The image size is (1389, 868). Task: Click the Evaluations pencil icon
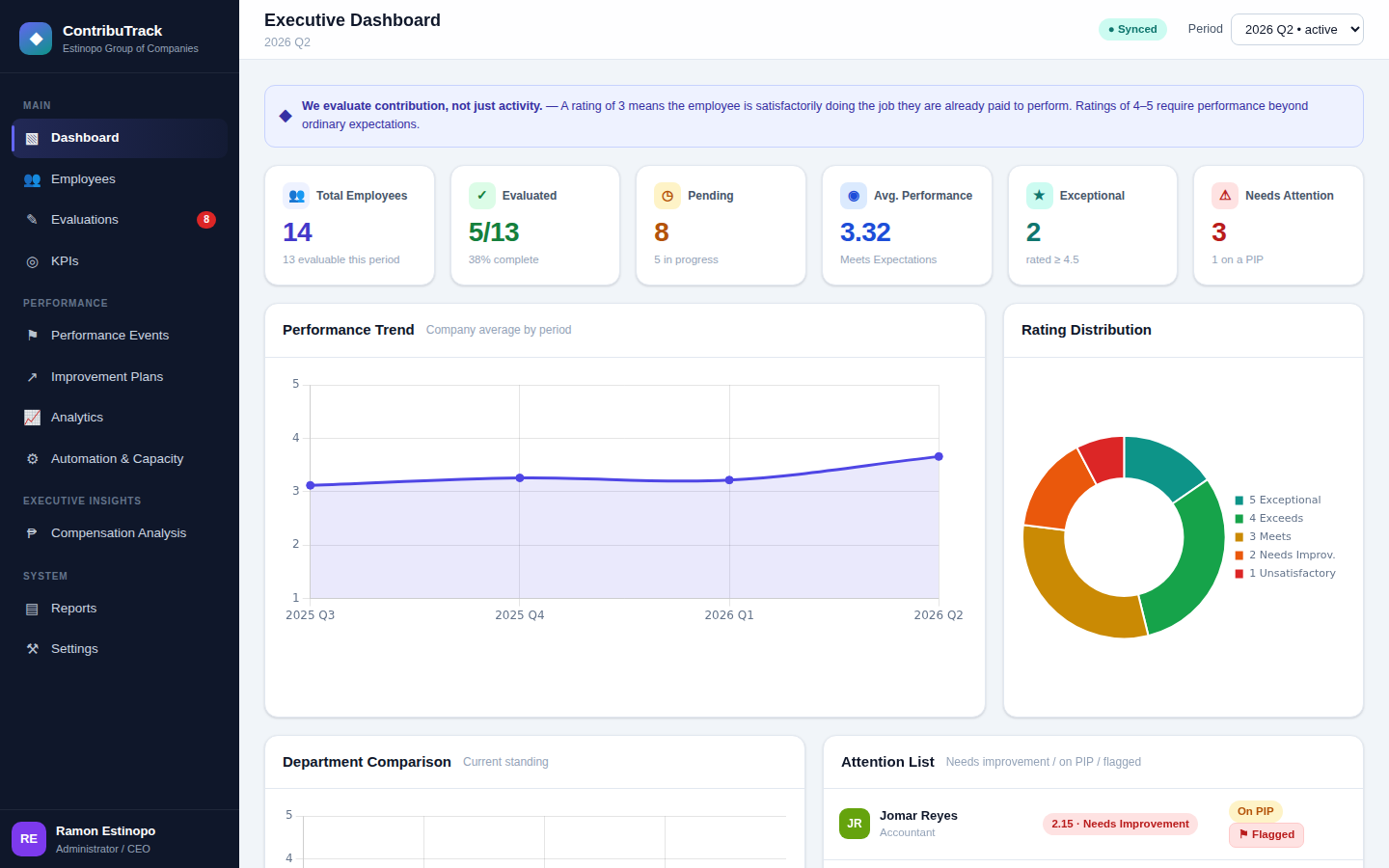click(x=32, y=220)
